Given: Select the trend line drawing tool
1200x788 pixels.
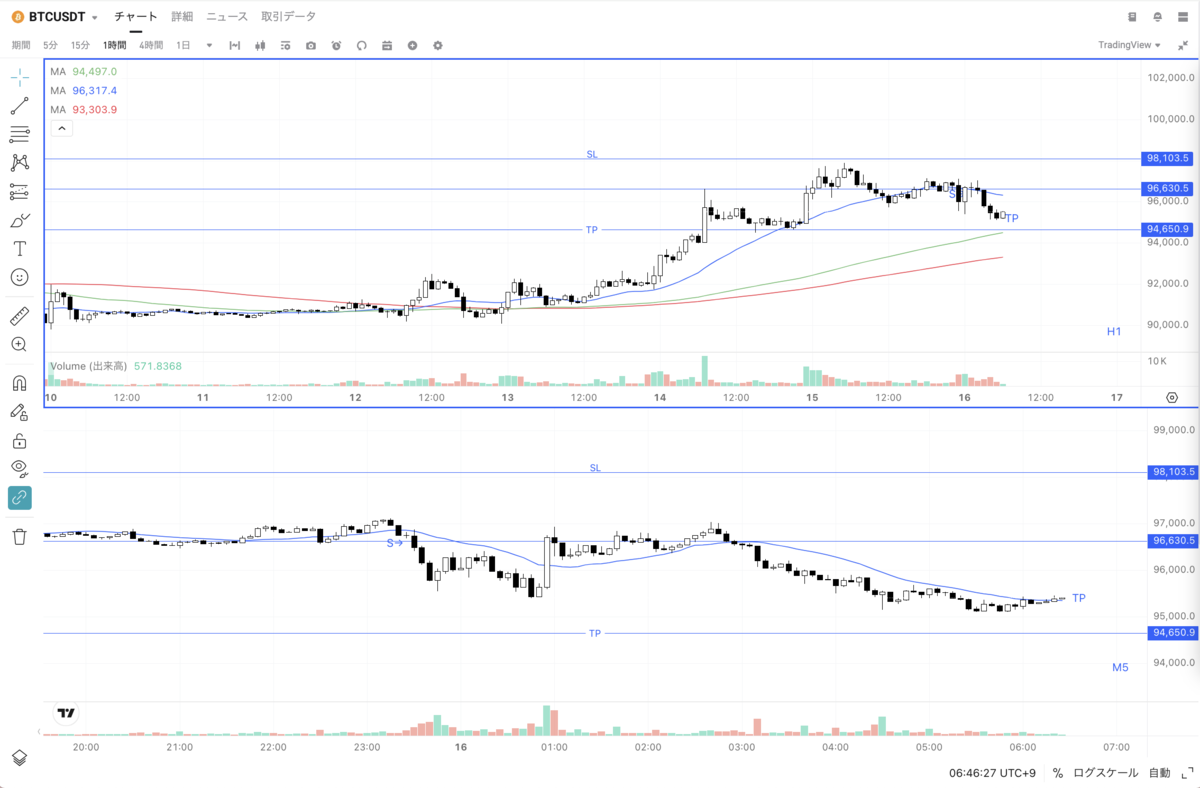Looking at the screenshot, I should tap(20, 105).
